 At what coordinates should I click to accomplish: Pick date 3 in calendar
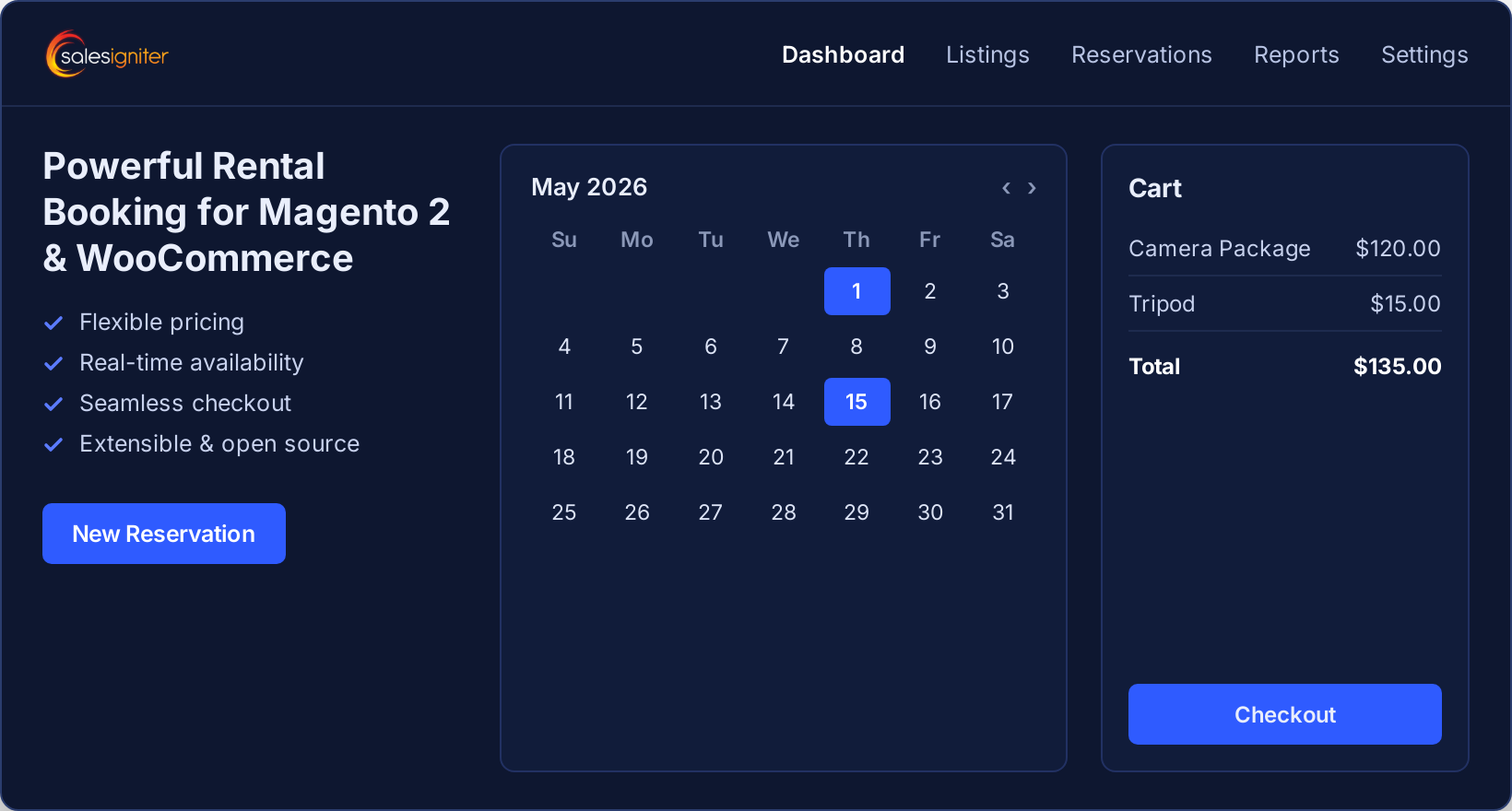click(x=1003, y=291)
